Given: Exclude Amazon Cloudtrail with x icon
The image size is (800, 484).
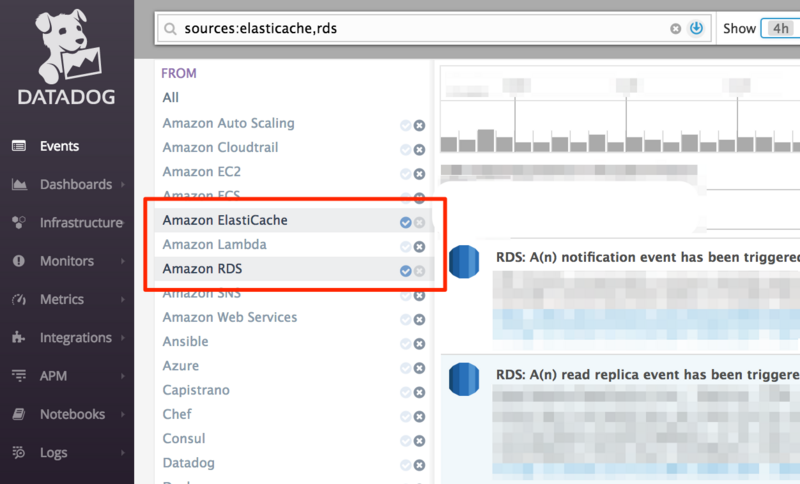Looking at the screenshot, I should pos(419,149).
